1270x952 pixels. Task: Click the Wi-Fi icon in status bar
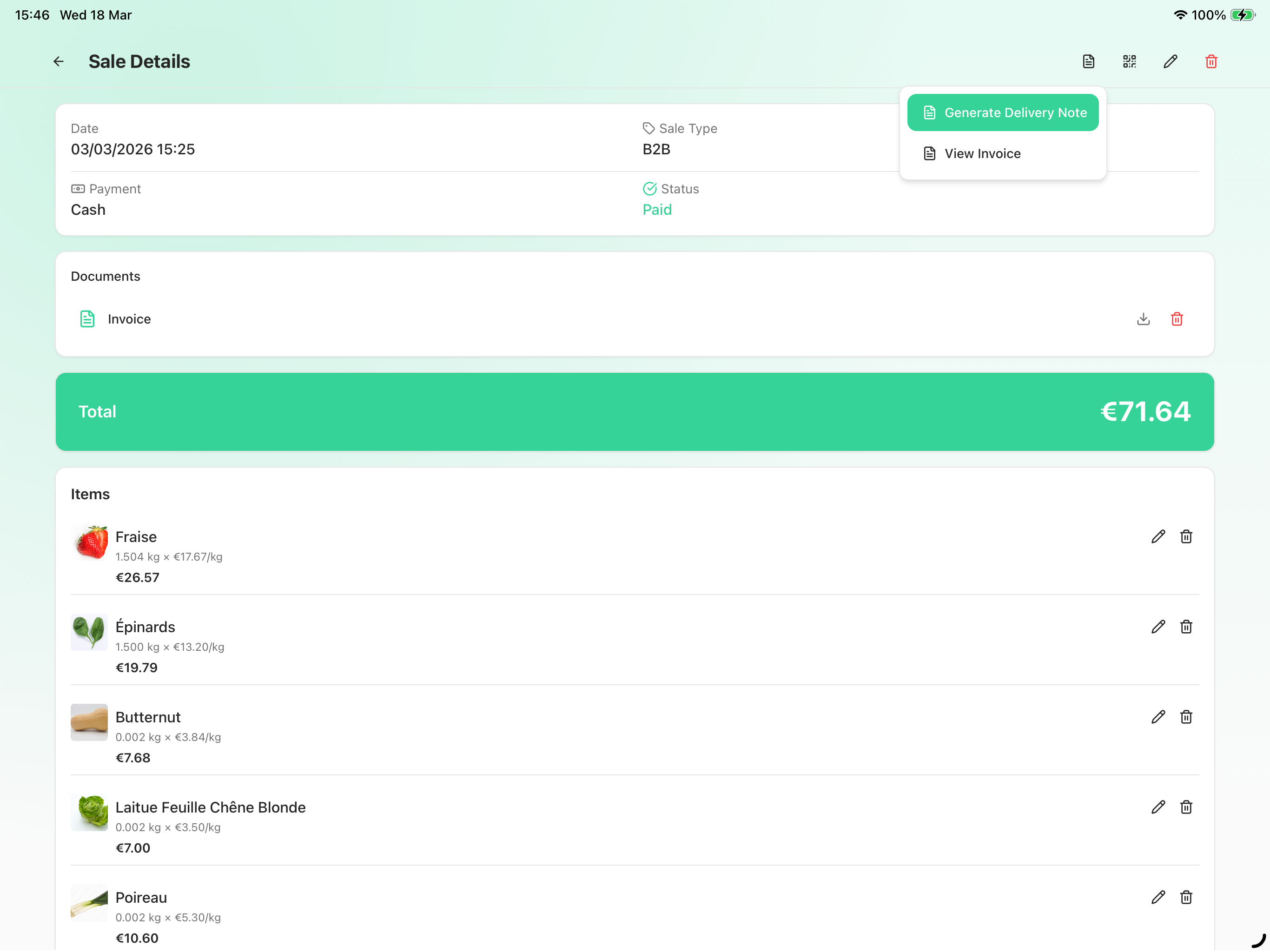[1180, 15]
